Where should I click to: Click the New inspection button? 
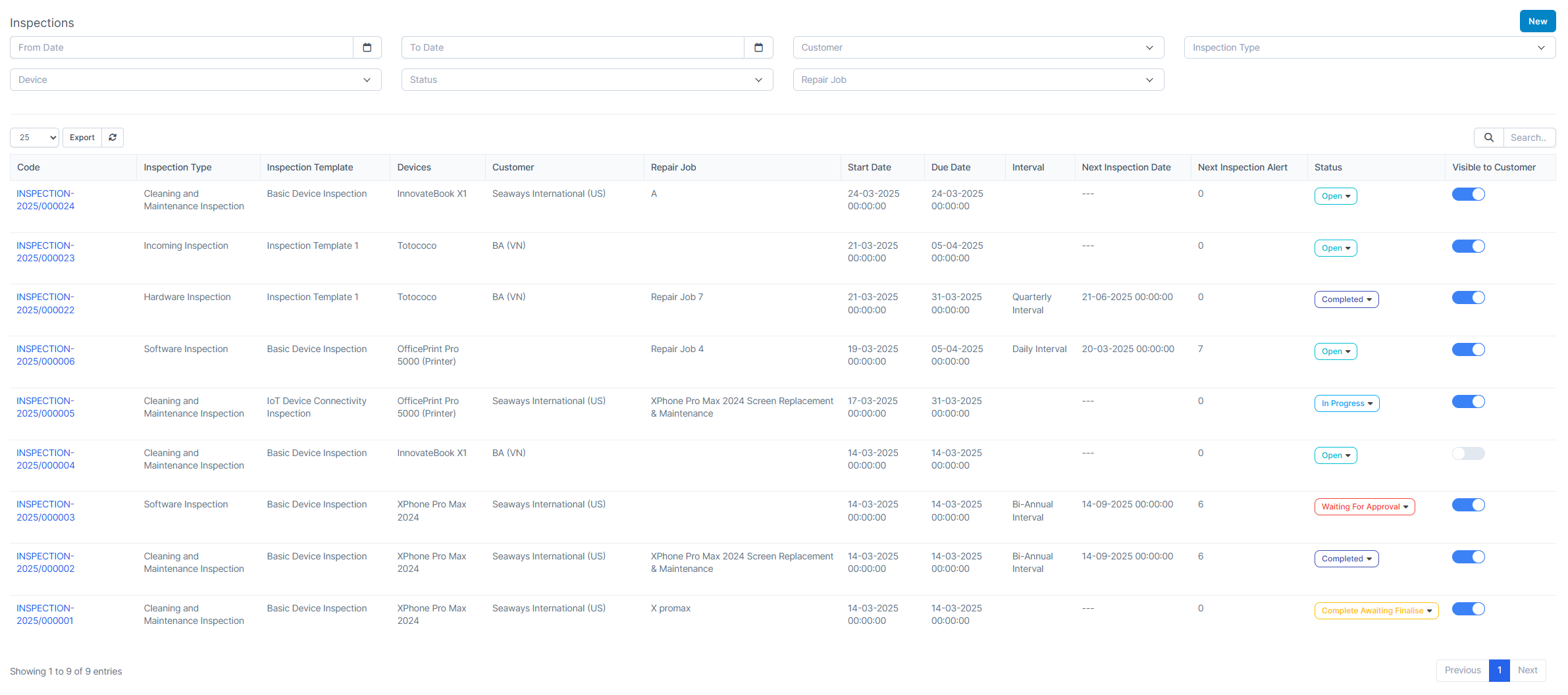(x=1537, y=21)
